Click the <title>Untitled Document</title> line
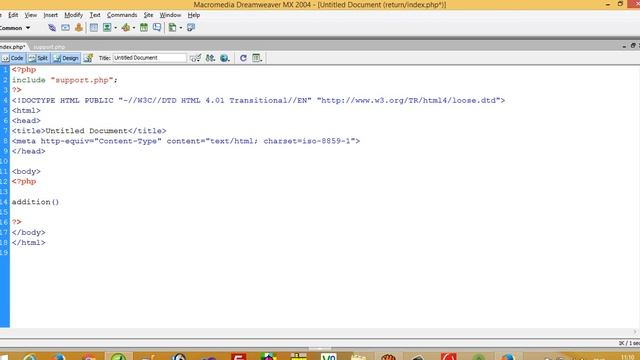Screen dimensions: 640x360 (89, 131)
